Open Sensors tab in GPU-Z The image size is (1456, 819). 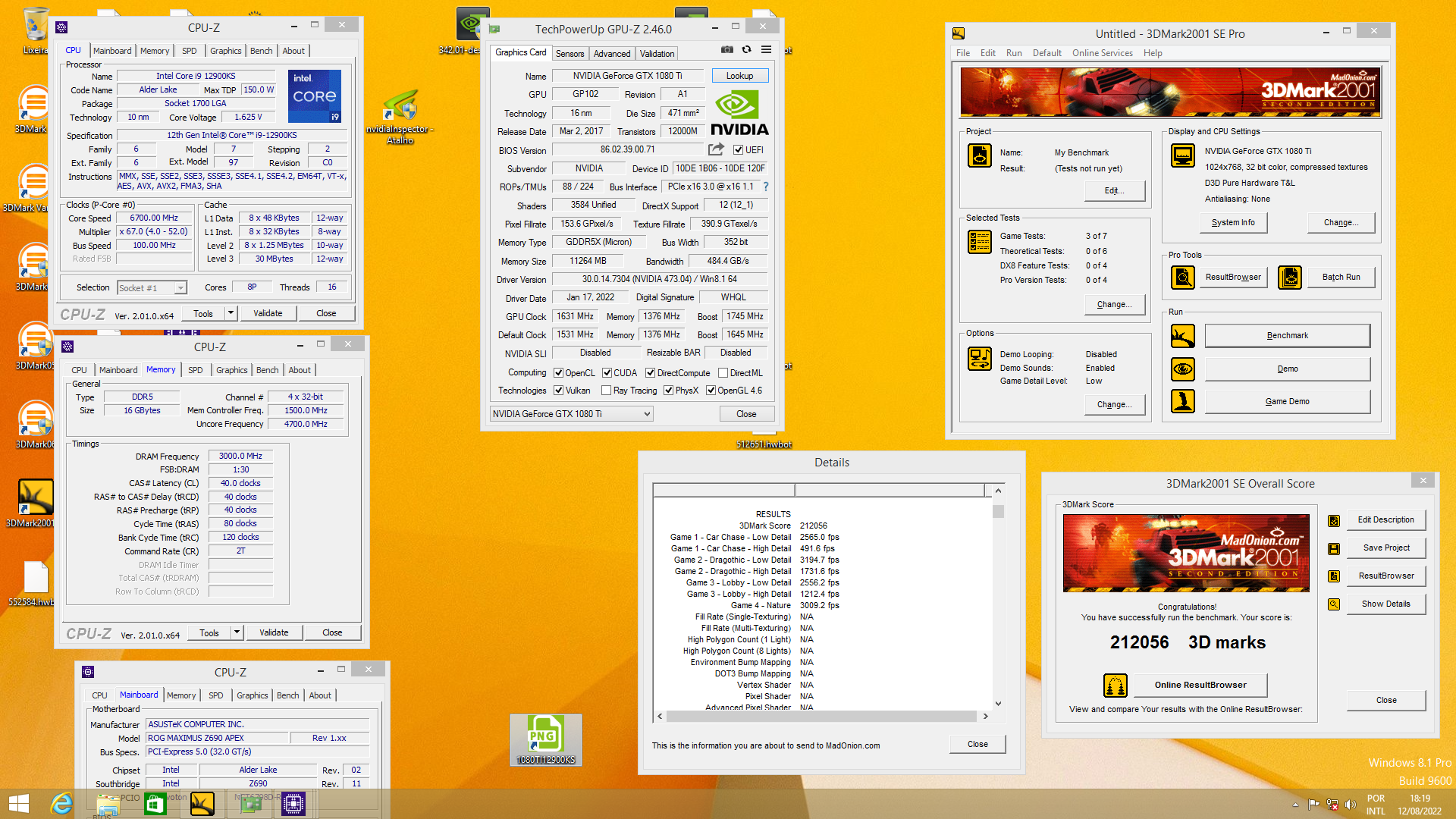[x=570, y=54]
